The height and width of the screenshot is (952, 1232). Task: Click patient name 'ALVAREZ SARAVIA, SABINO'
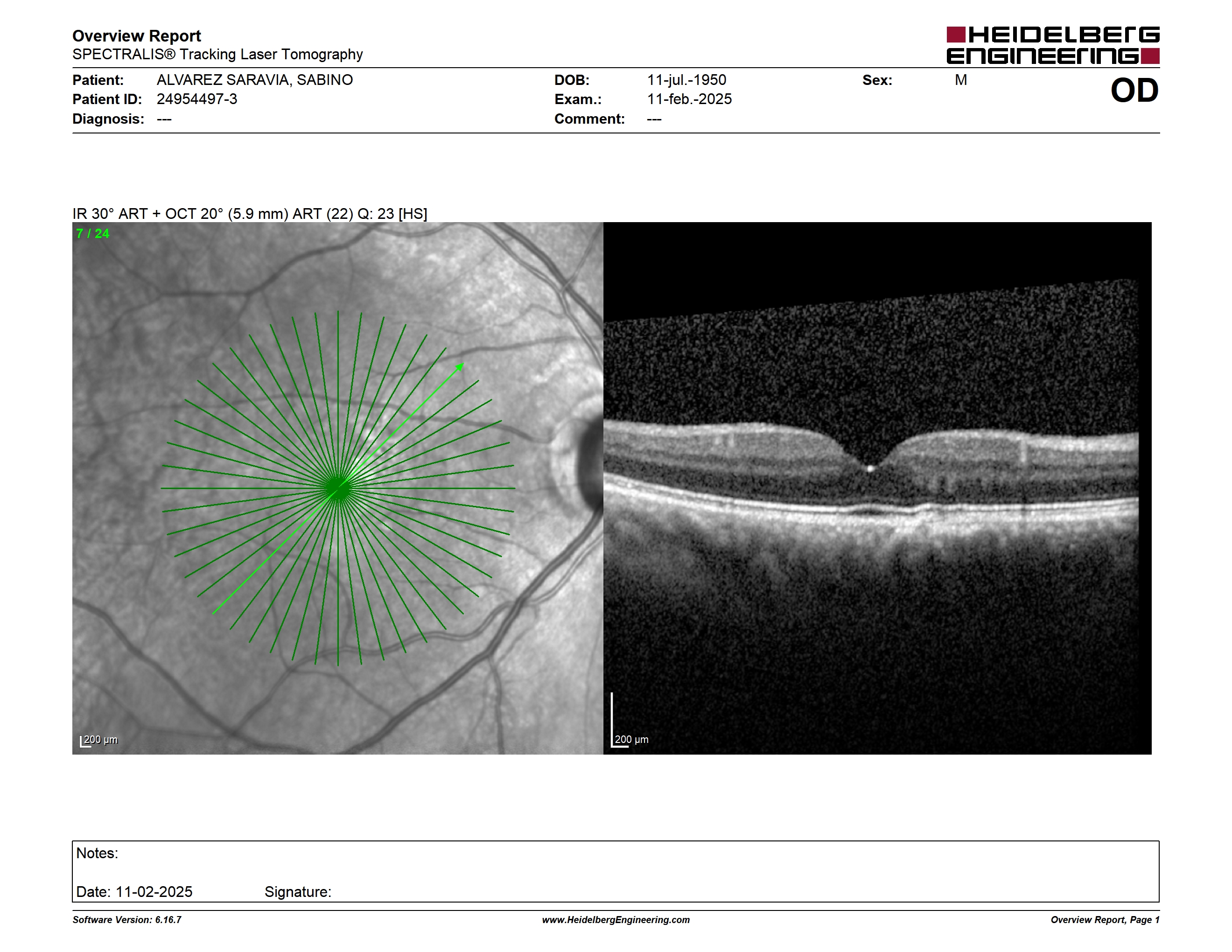tap(254, 79)
